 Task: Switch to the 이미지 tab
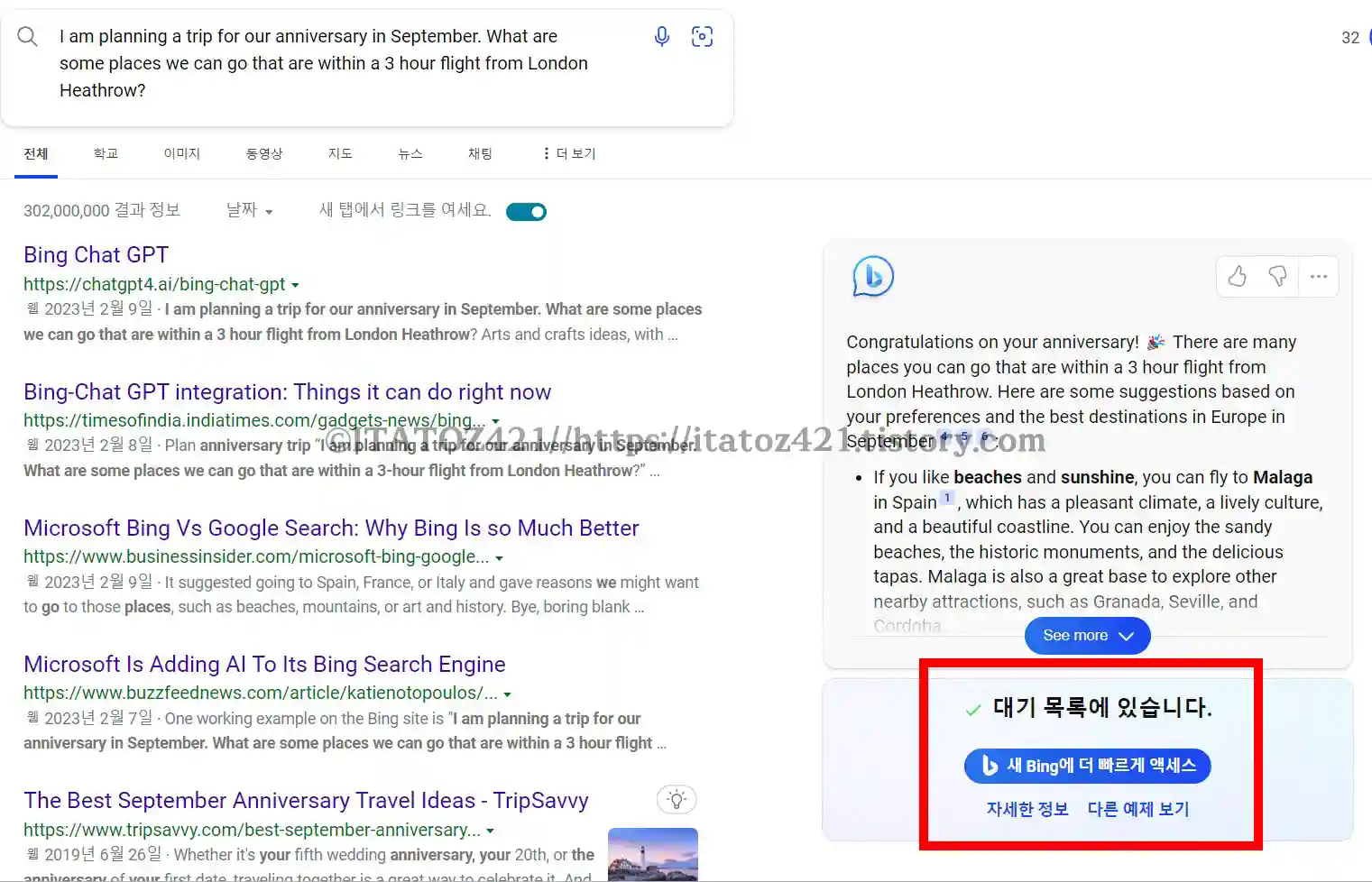[182, 153]
